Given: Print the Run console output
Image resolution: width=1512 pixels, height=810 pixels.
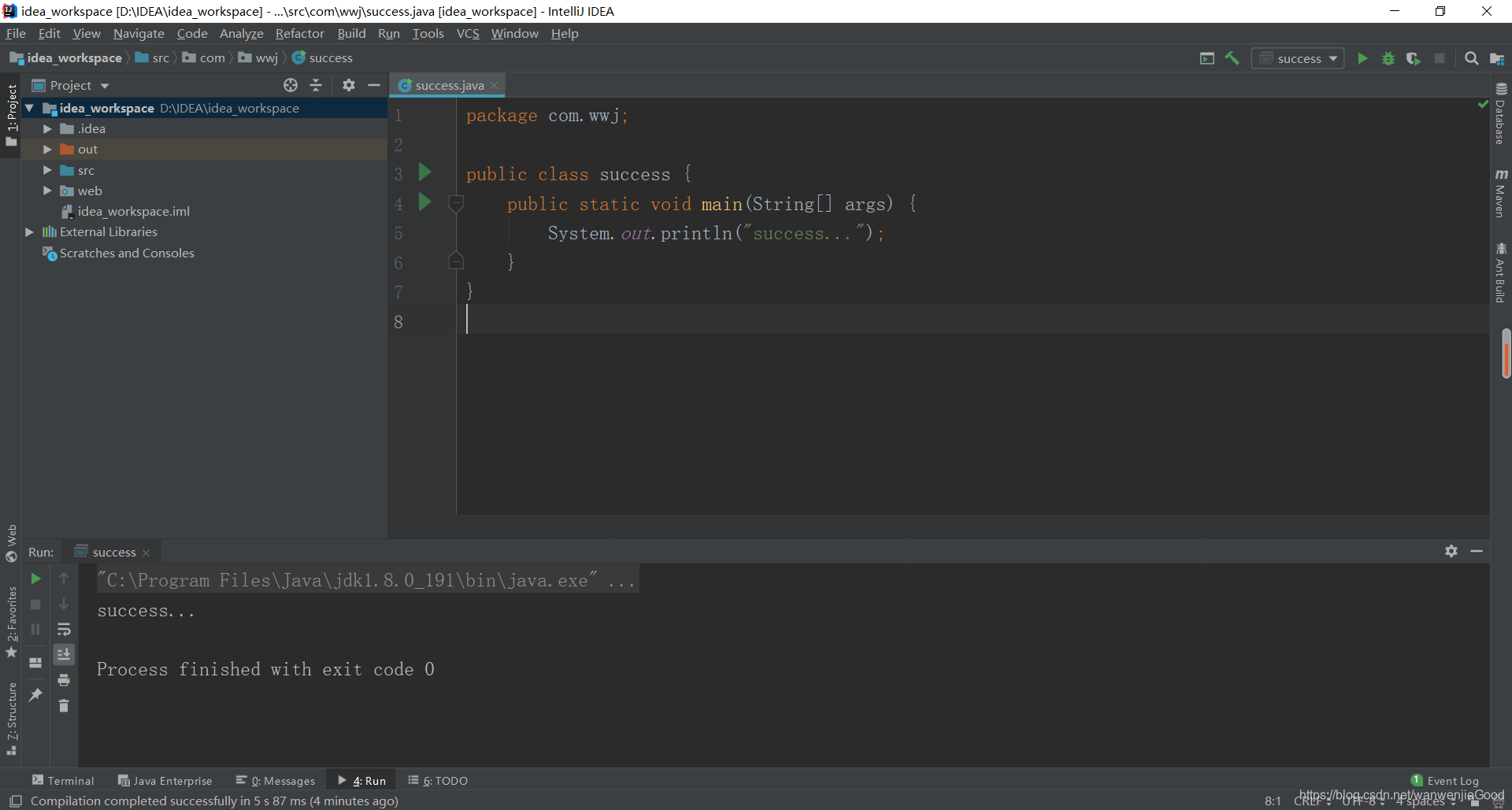Looking at the screenshot, I should (x=64, y=680).
